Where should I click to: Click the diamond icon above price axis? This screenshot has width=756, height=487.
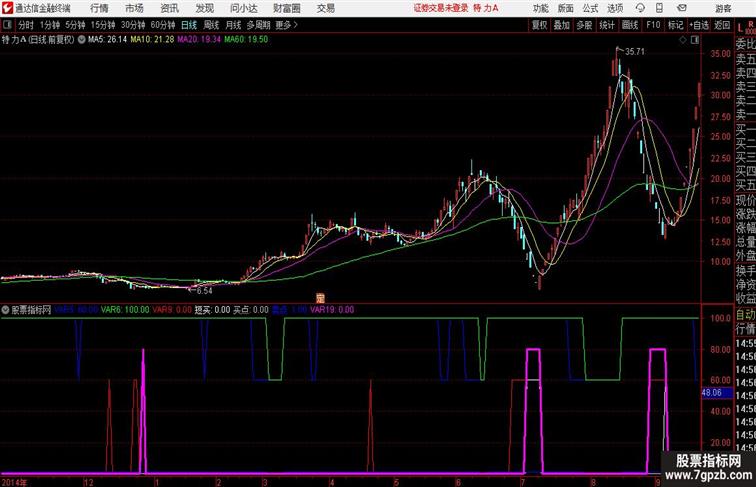[x=682, y=40]
